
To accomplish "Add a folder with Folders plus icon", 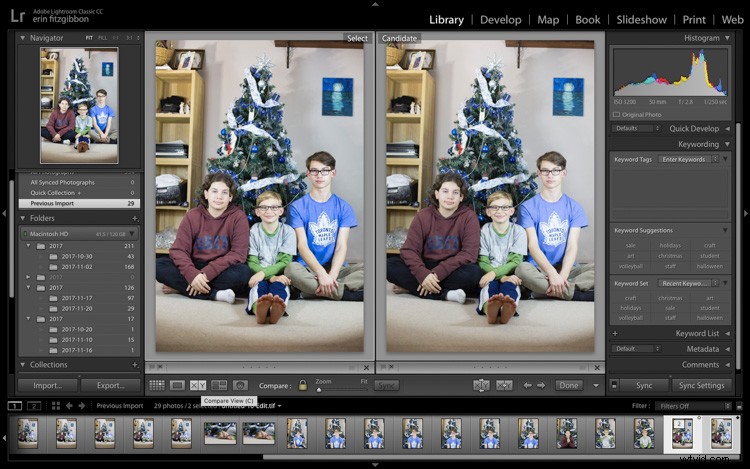I will point(135,218).
